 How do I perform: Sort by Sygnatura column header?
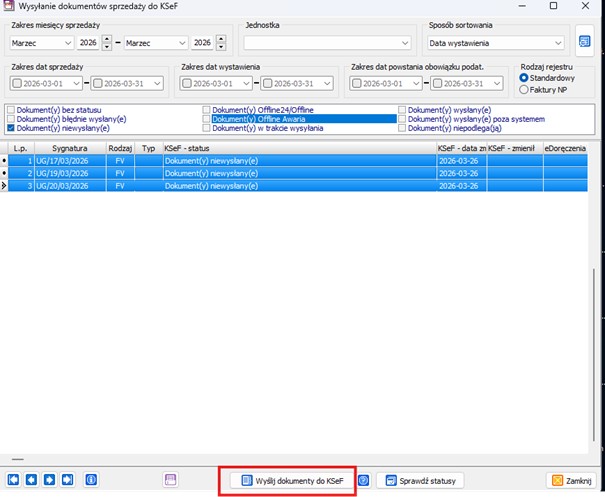[x=69, y=147]
